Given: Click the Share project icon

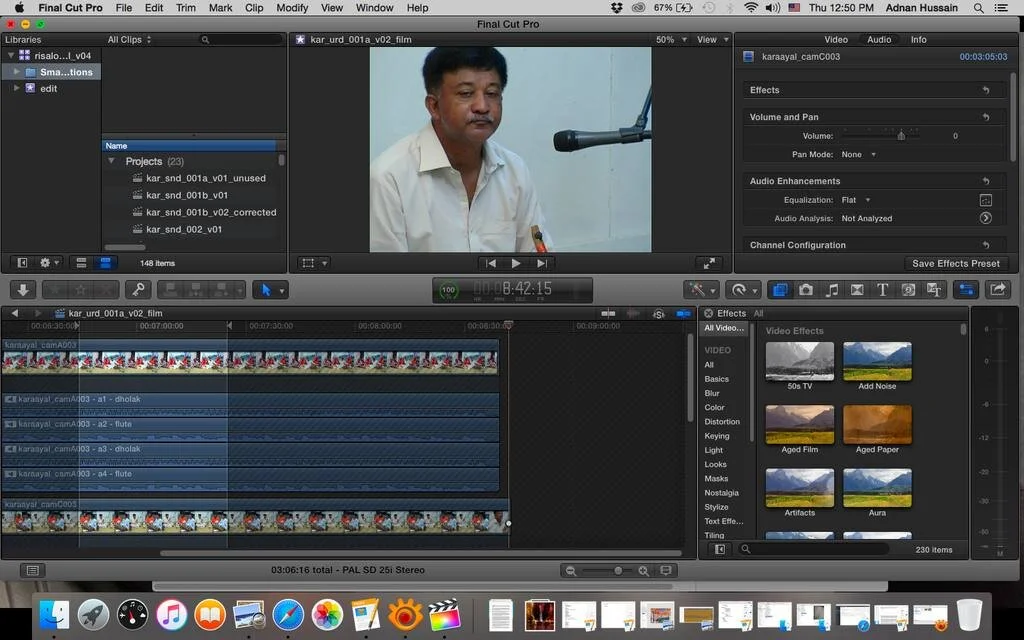Looking at the screenshot, I should 997,290.
